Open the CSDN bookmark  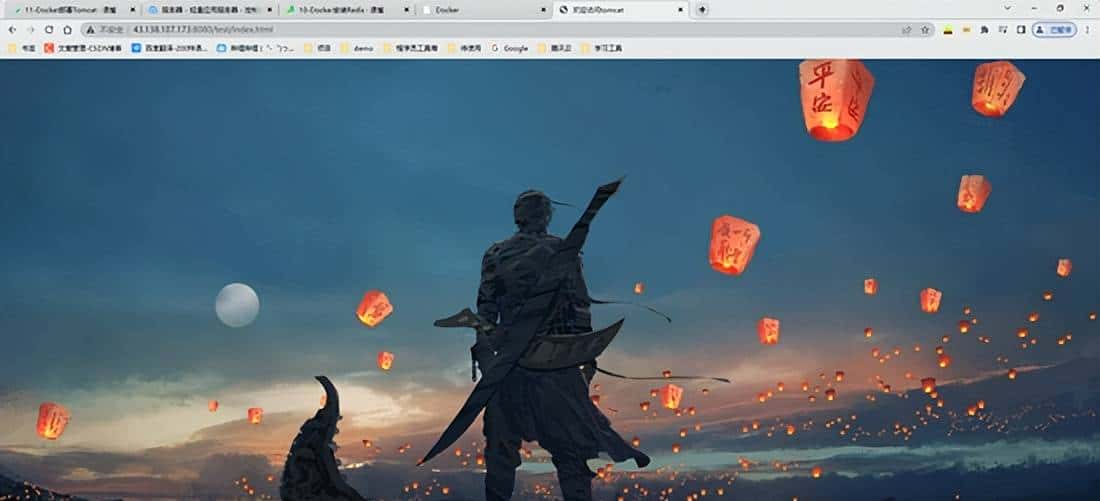pyautogui.click(x=83, y=48)
